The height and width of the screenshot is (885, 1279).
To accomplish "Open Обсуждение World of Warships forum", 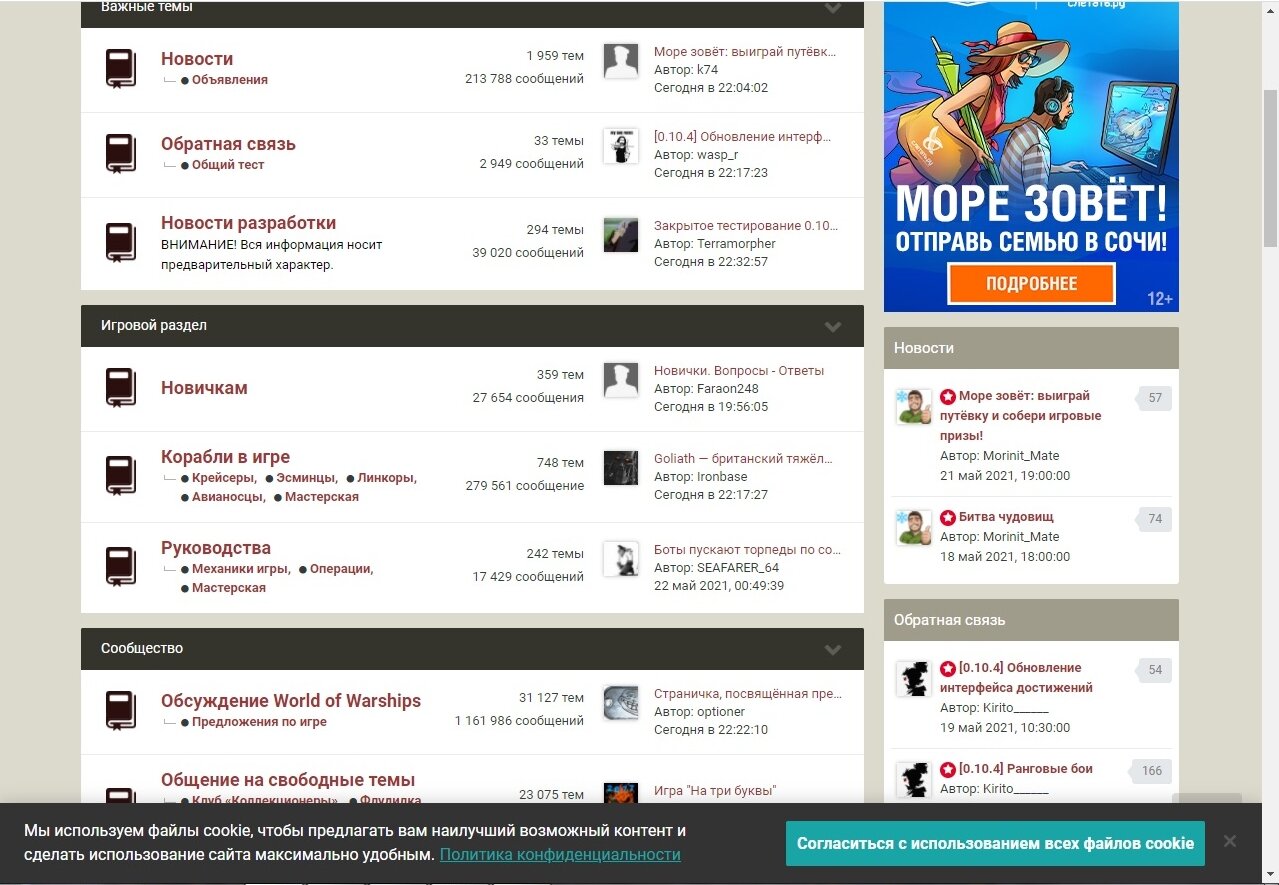I will [x=291, y=701].
